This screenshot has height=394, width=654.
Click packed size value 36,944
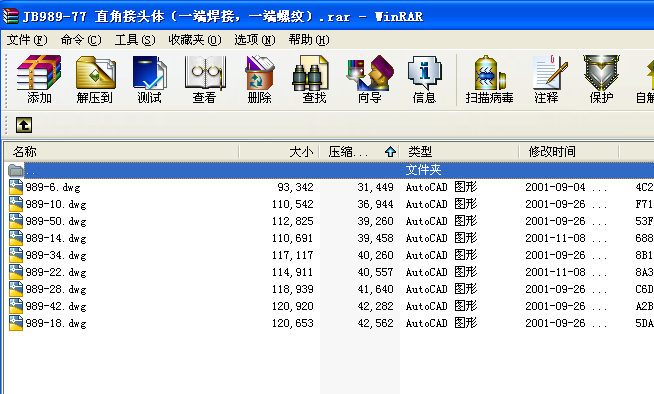point(375,204)
